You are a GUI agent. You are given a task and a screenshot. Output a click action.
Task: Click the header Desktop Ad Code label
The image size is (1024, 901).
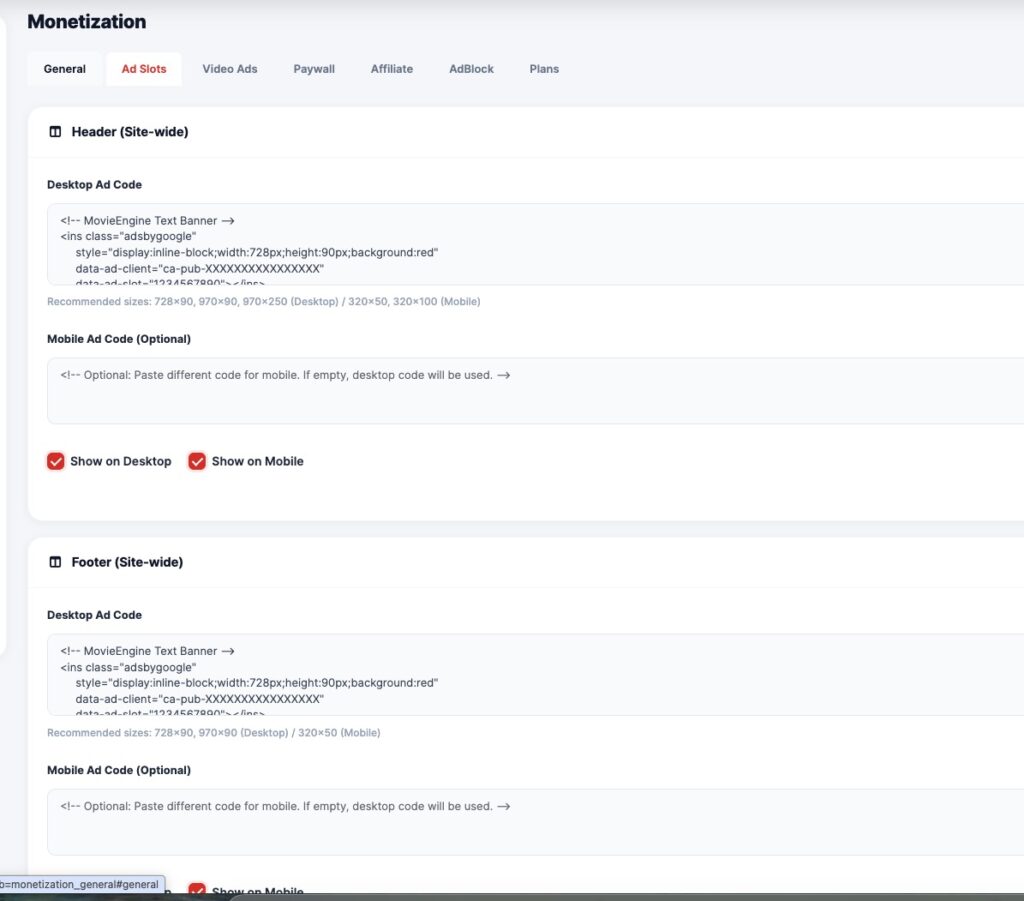94,185
